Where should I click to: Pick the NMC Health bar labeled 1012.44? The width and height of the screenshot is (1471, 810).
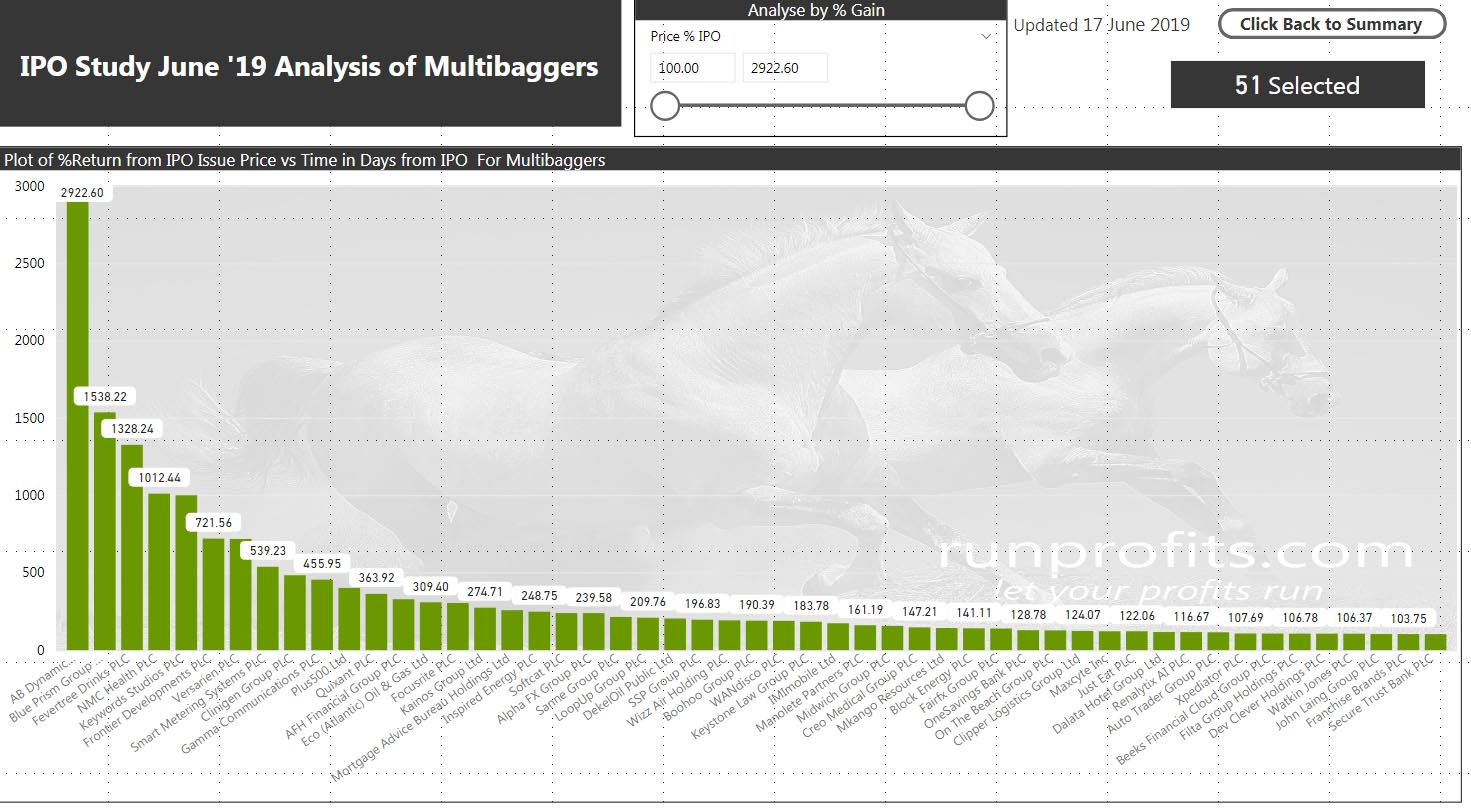coord(159,572)
